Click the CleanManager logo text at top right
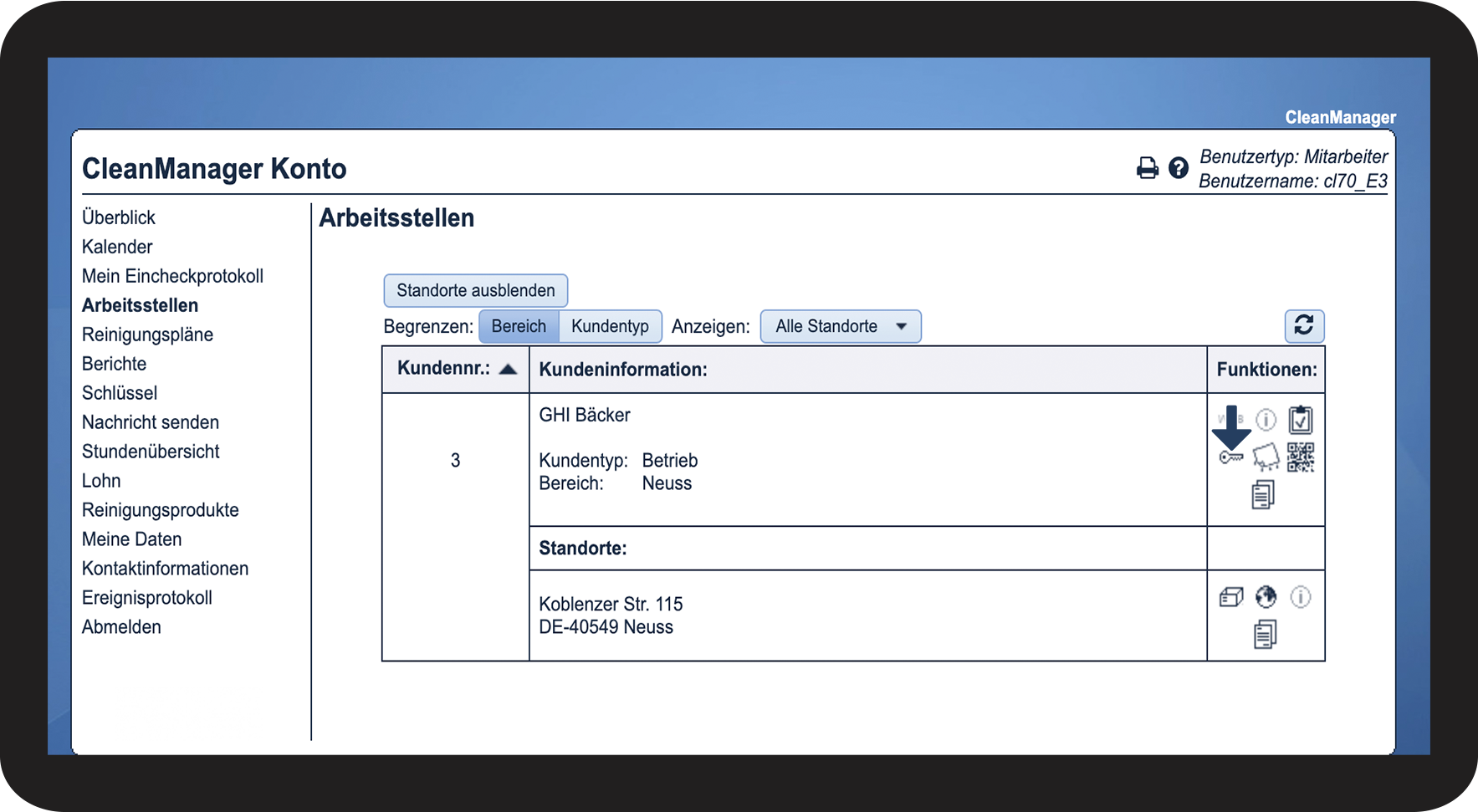The height and width of the screenshot is (812, 1478). [x=1341, y=117]
